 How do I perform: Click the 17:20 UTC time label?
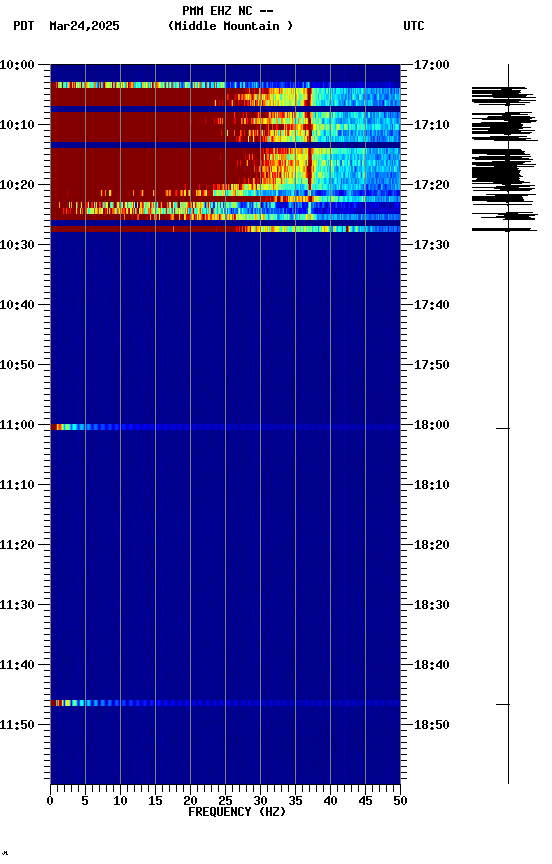[x=432, y=185]
